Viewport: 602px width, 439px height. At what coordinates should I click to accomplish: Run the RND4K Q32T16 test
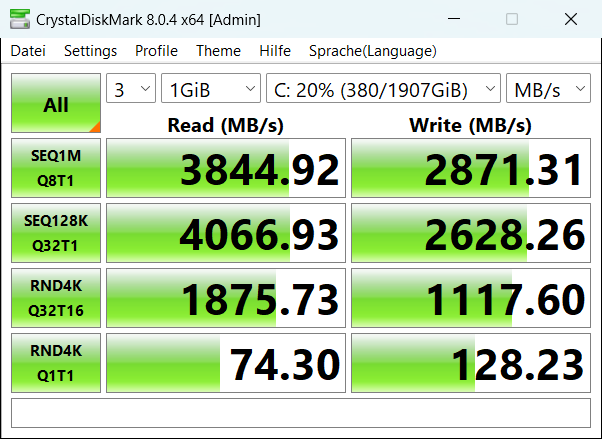tap(56, 298)
